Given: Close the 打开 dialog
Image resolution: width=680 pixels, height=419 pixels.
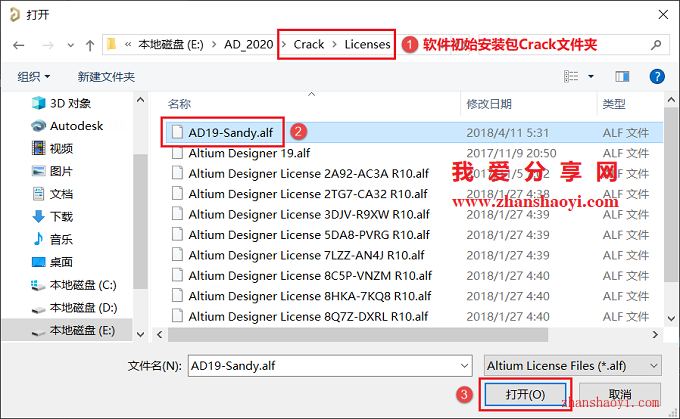Looking at the screenshot, I should coord(663,14).
